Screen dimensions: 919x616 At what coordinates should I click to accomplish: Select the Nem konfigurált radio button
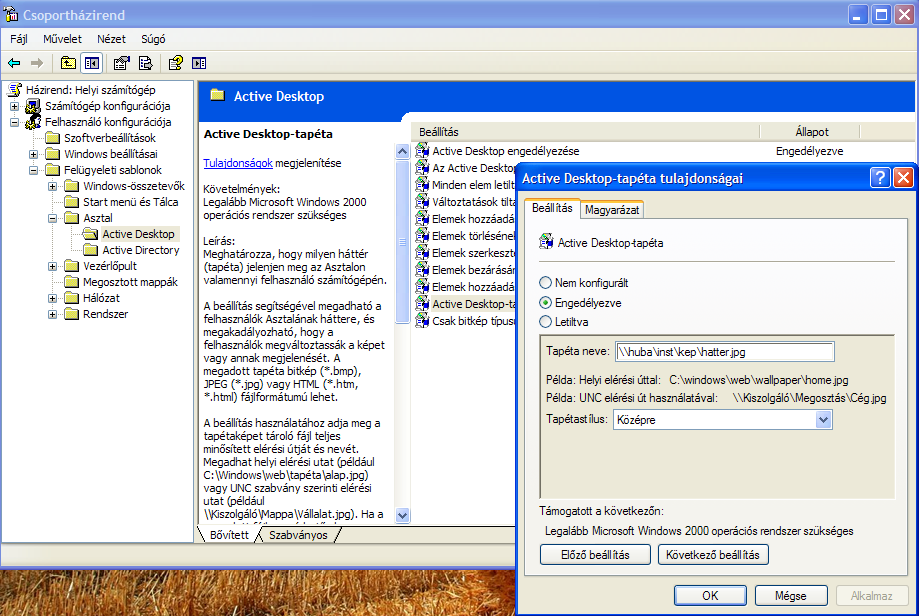point(546,283)
